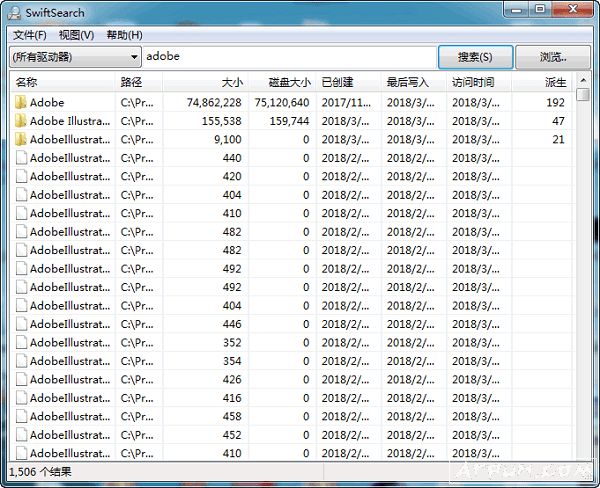Click file icon in row sized 458
Screen dimensions: 600x488
tap(21, 416)
